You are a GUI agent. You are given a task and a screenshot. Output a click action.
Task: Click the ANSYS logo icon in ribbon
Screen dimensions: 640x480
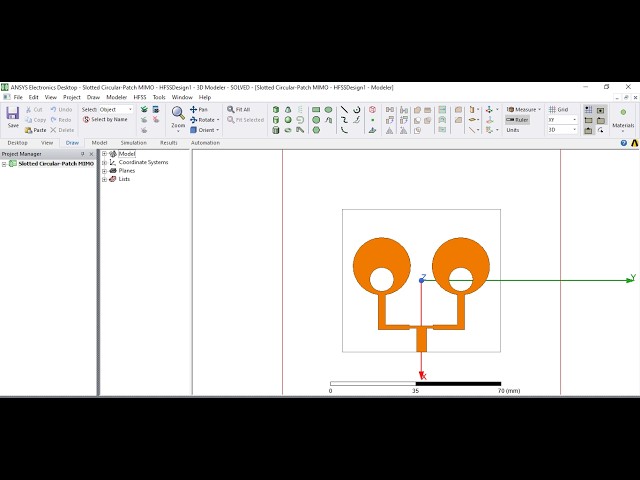[635, 143]
